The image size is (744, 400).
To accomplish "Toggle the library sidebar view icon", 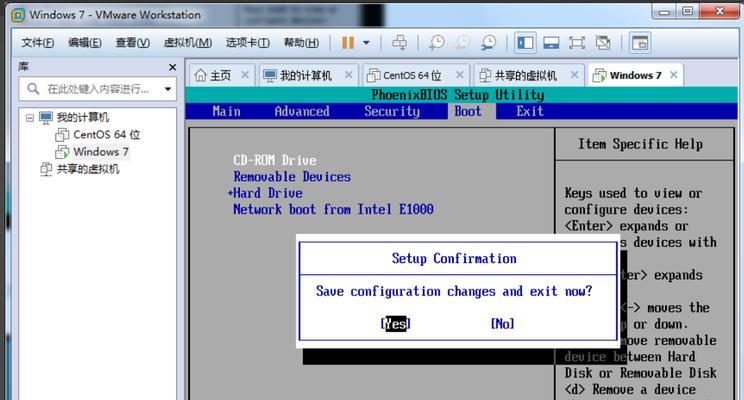I will (x=525, y=43).
